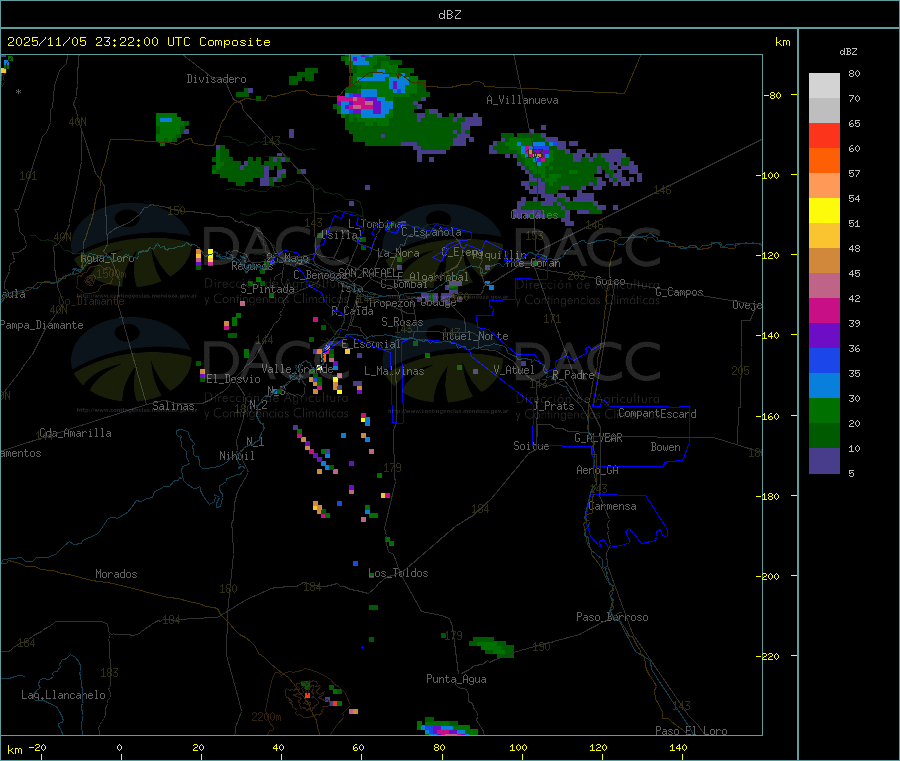Click the yellow km label at top right
Image resolution: width=900 pixels, height=761 pixels.
click(x=782, y=42)
